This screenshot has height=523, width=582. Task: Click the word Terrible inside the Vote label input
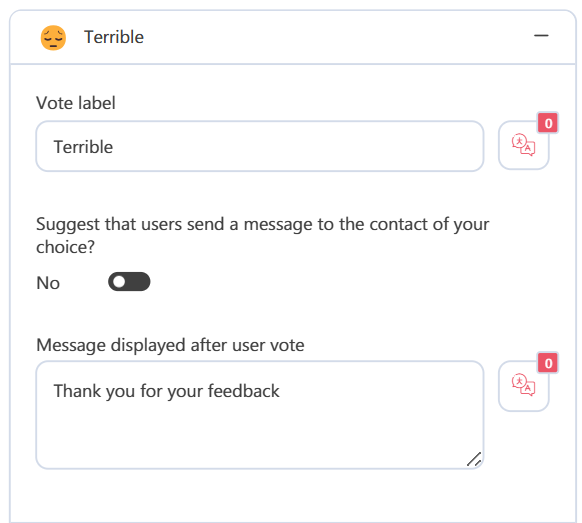(83, 147)
